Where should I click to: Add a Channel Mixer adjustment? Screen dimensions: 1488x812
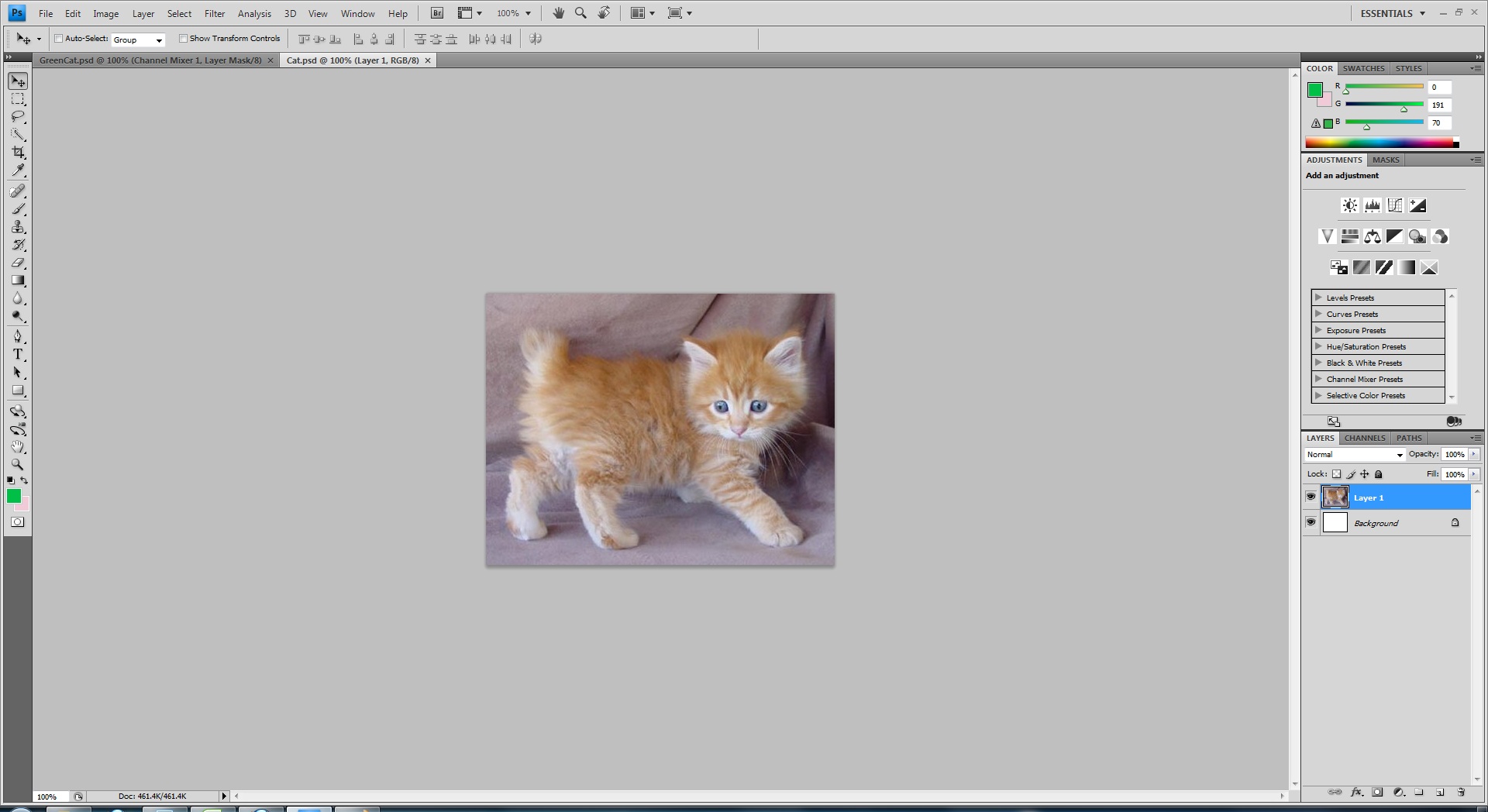(1440, 236)
